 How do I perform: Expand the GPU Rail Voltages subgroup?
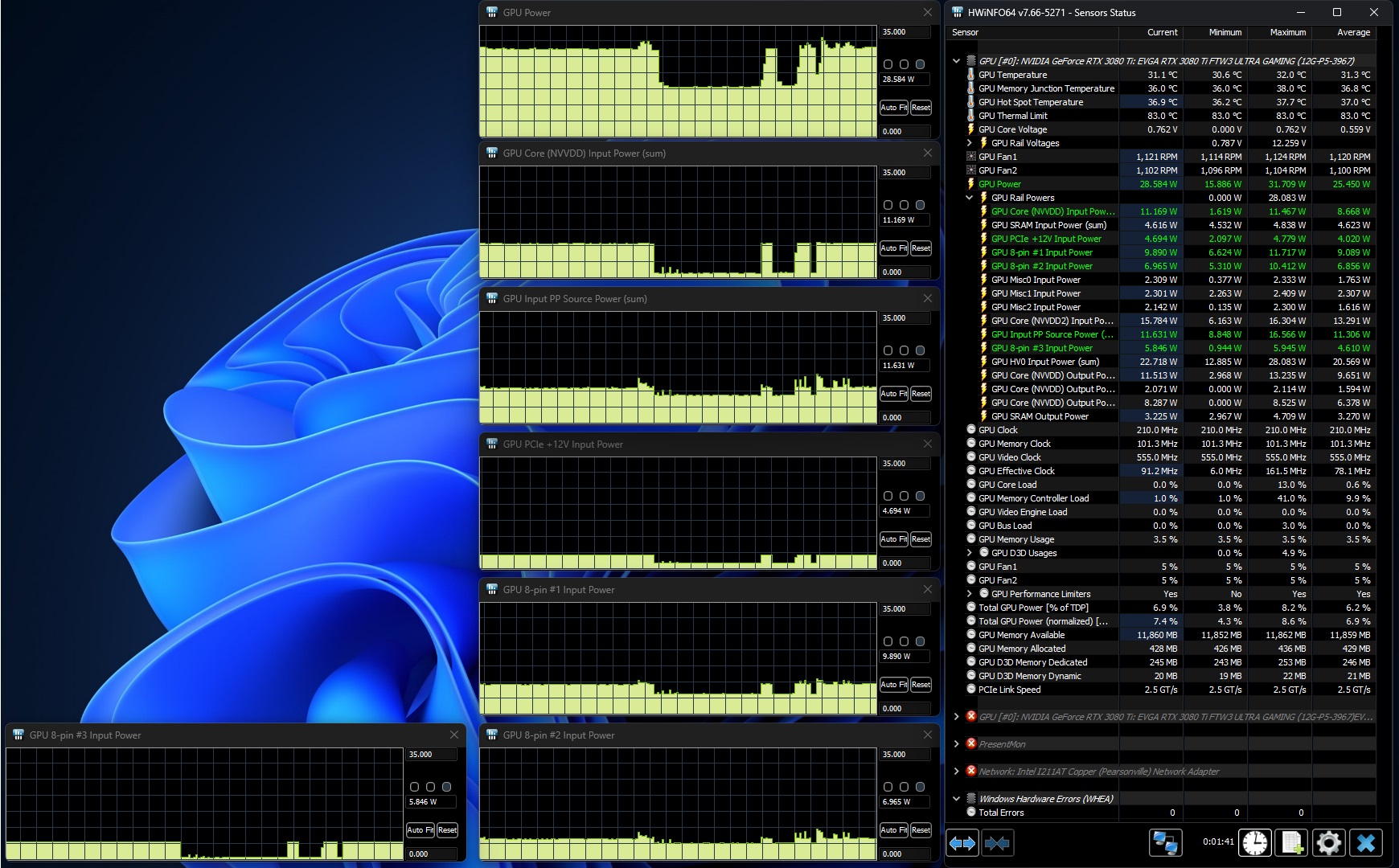point(969,143)
